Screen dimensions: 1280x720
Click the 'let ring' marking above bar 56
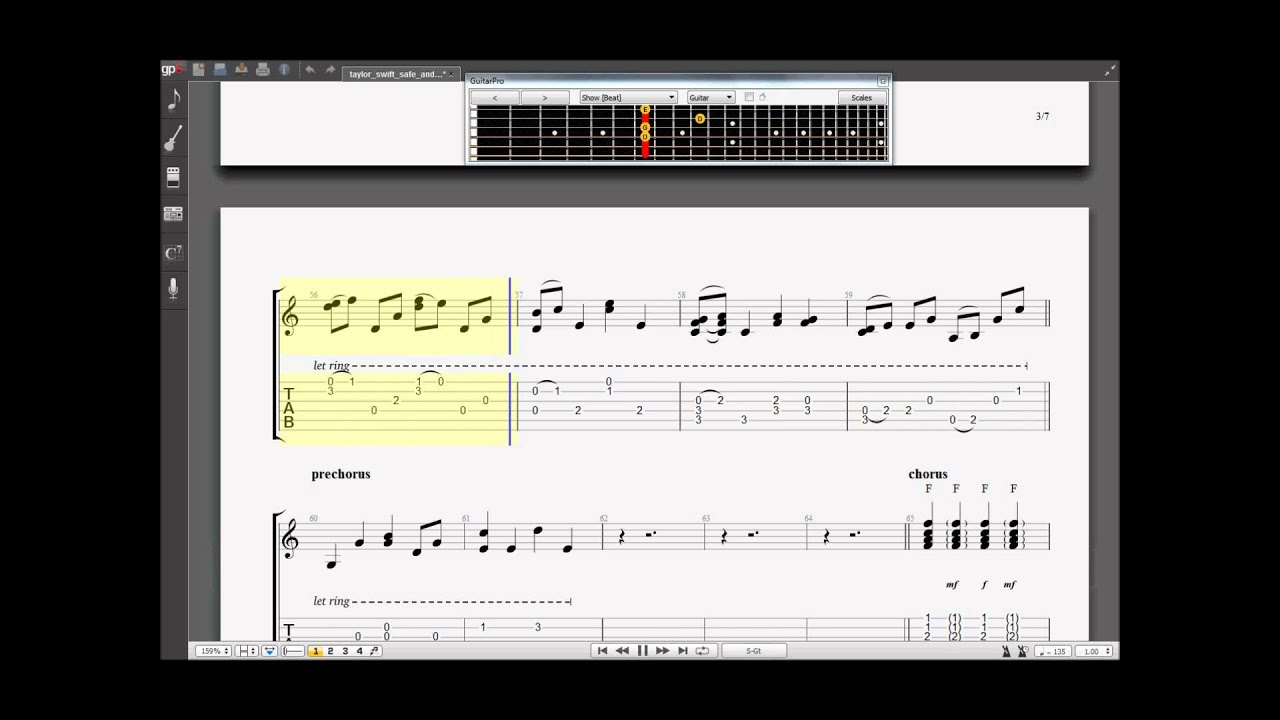(x=331, y=366)
